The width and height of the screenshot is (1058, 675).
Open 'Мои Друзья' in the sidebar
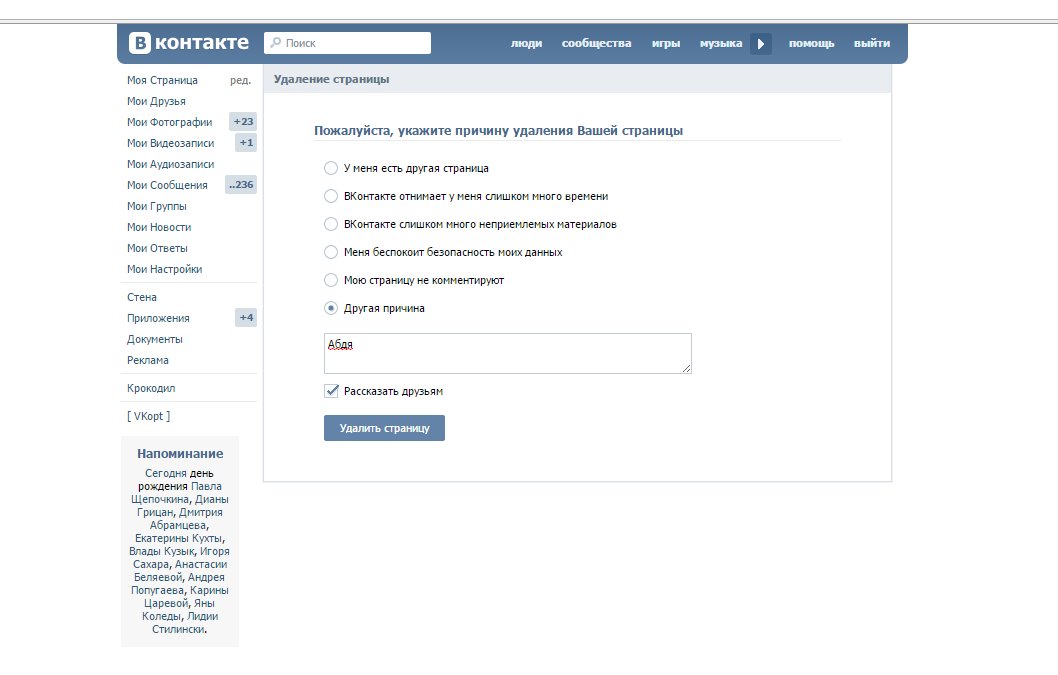156,101
